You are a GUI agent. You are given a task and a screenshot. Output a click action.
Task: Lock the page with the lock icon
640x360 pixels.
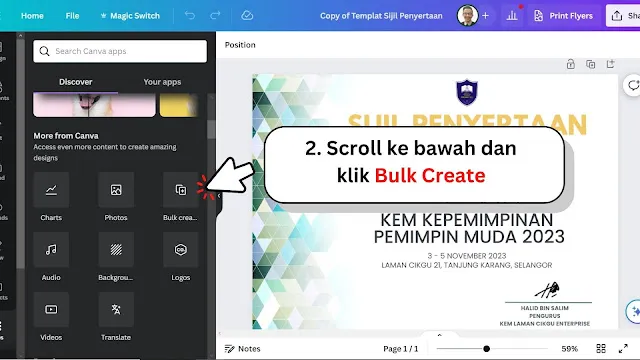click(571, 64)
